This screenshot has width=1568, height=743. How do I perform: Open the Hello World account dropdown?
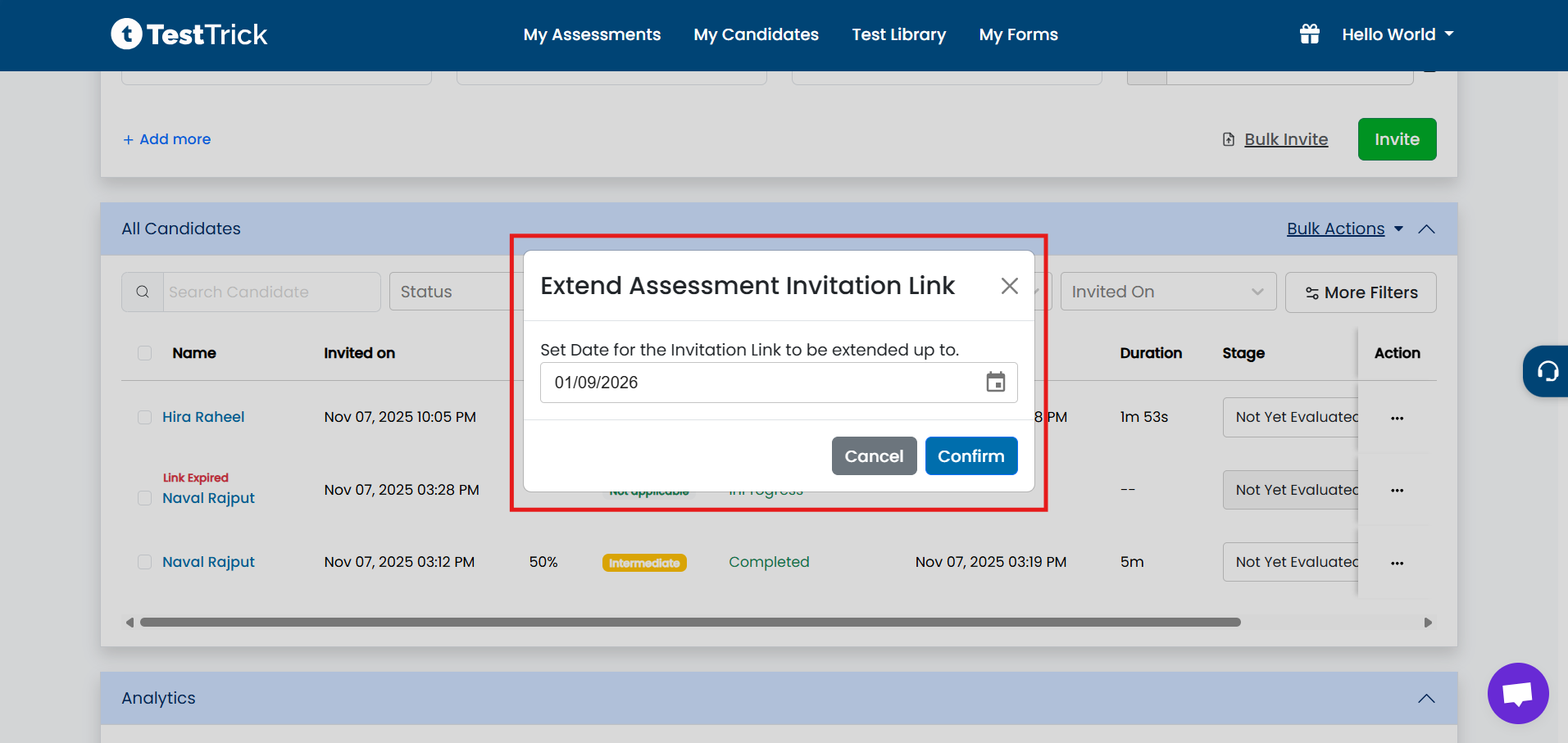point(1398,34)
